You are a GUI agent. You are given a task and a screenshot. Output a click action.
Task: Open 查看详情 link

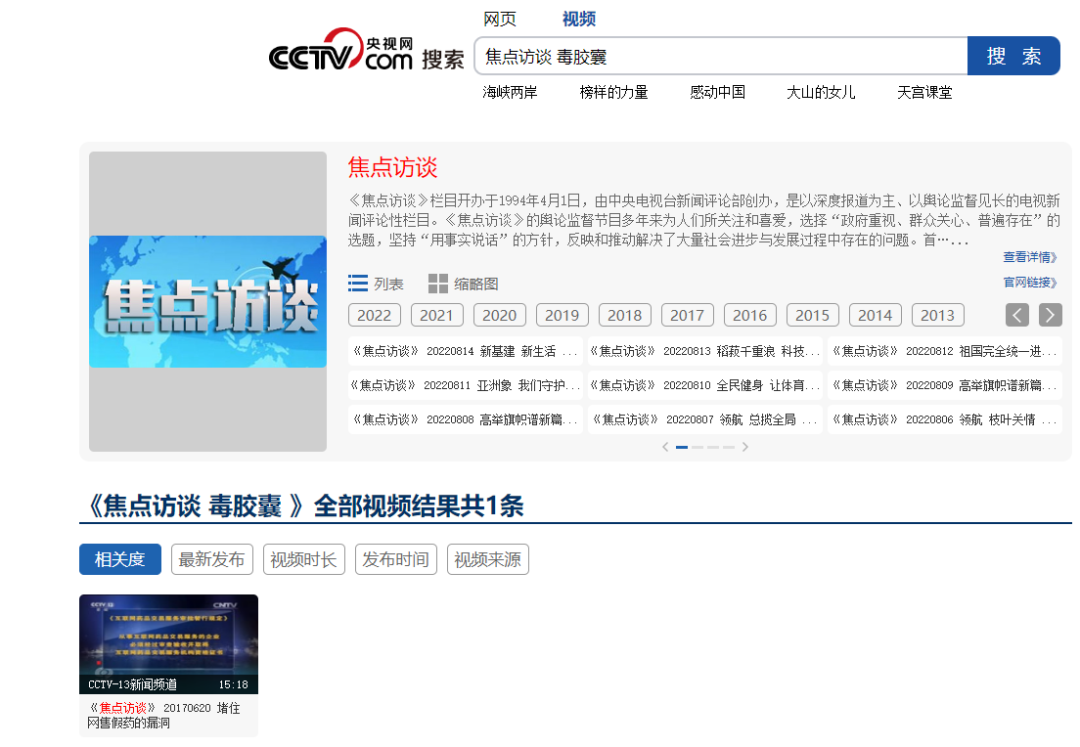[x=1030, y=258]
